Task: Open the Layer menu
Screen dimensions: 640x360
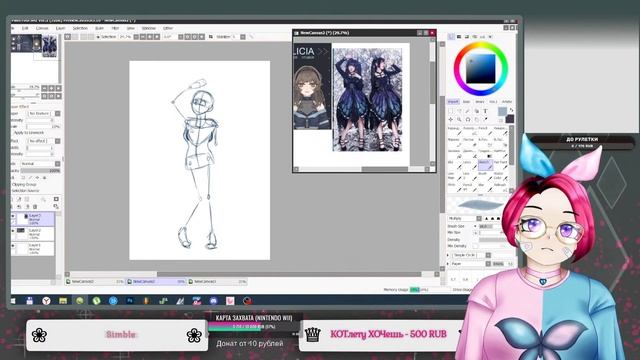Action: [x=60, y=28]
